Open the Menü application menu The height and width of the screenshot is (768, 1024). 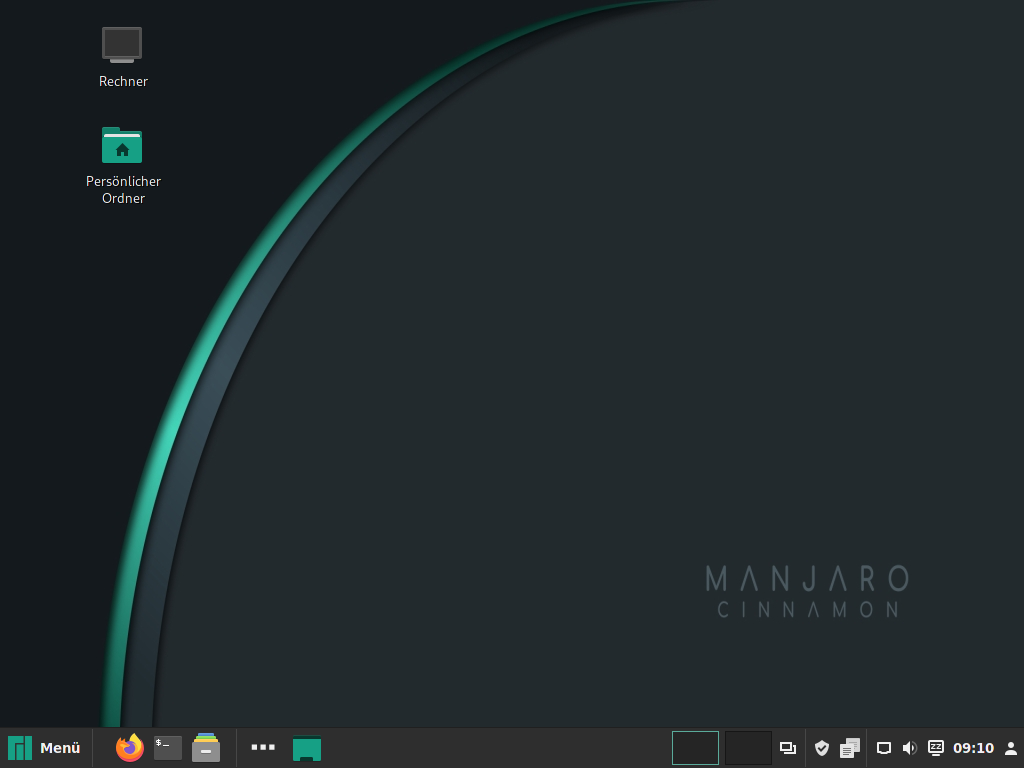pos(44,748)
